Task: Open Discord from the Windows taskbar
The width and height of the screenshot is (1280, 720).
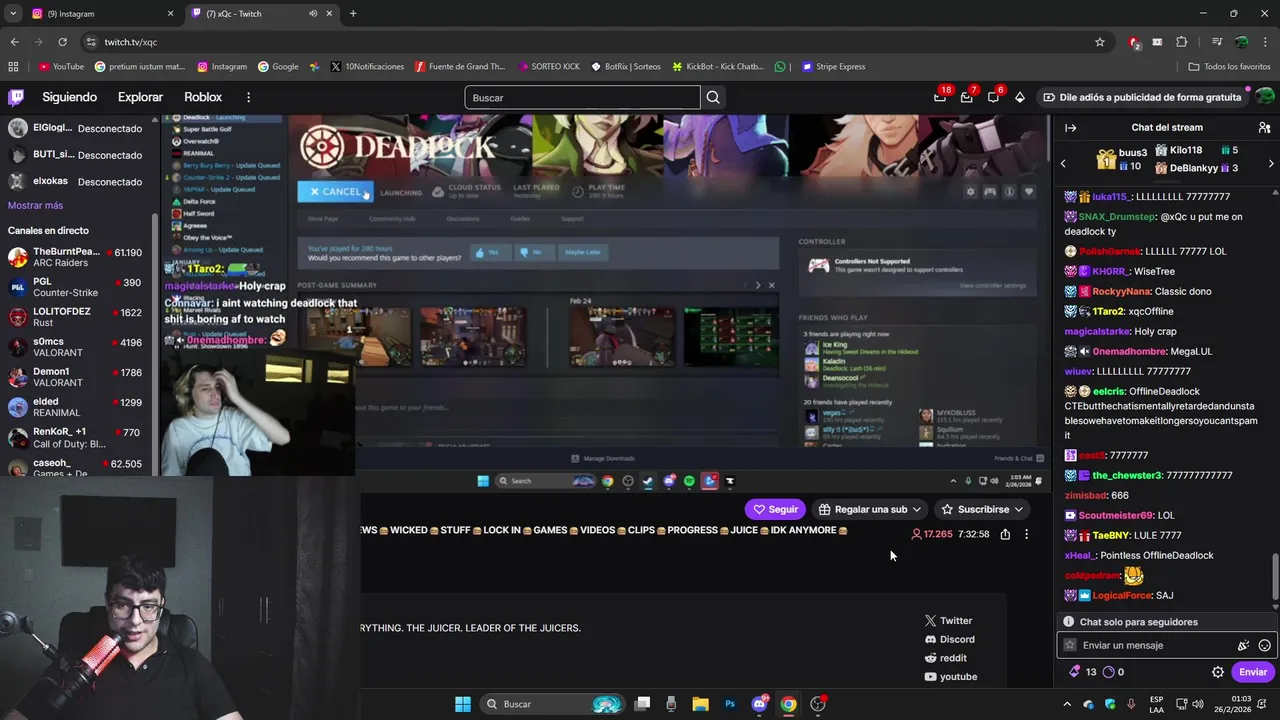Action: 759,704
